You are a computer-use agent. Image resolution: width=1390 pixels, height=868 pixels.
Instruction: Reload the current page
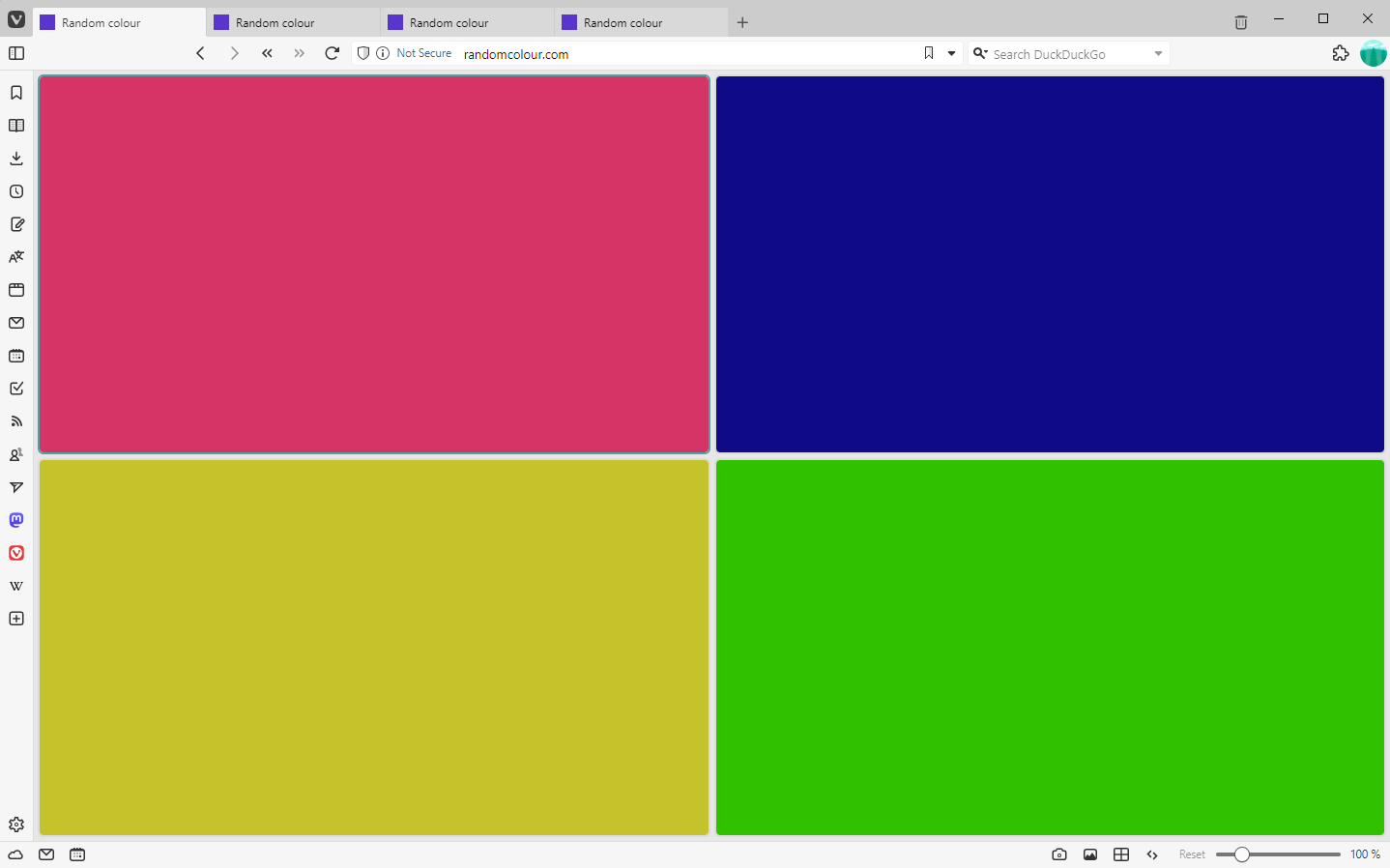[x=333, y=53]
